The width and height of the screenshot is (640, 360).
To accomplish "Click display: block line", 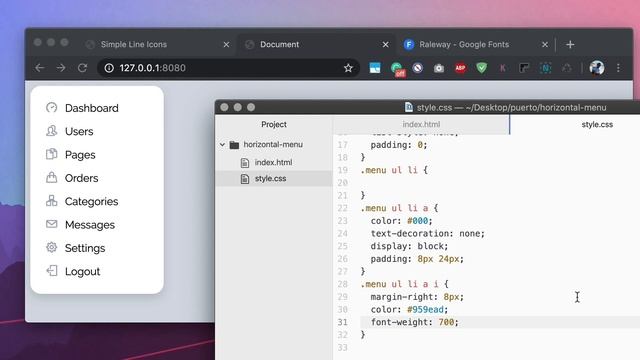I will coord(409,246).
